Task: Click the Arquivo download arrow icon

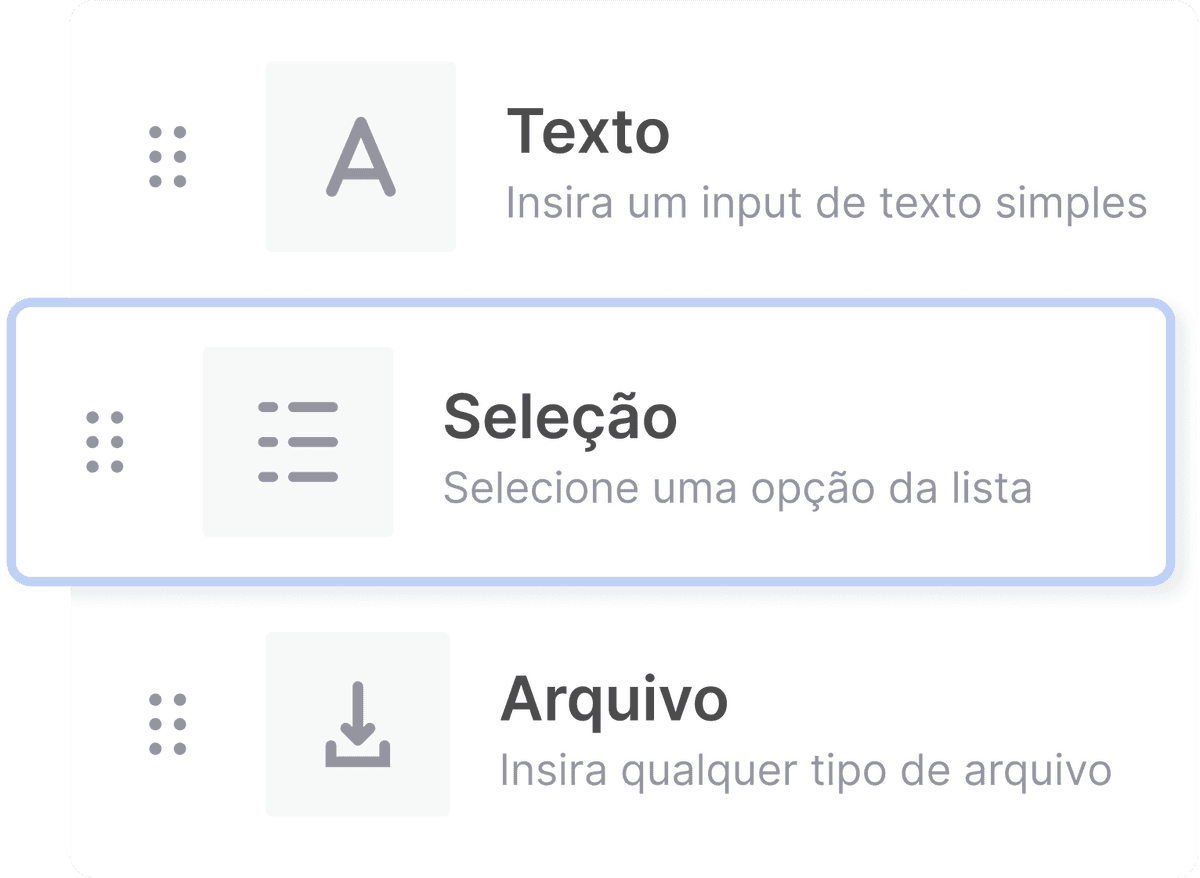Action: point(357,724)
